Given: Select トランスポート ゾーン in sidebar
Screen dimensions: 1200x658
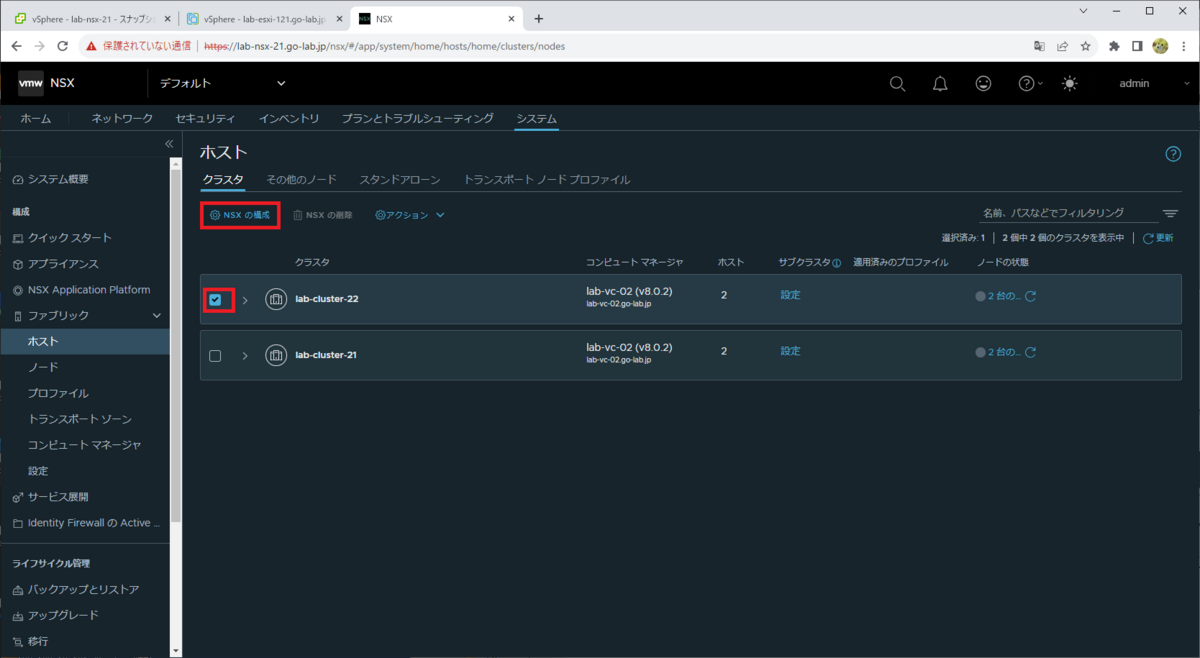Looking at the screenshot, I should [79, 419].
